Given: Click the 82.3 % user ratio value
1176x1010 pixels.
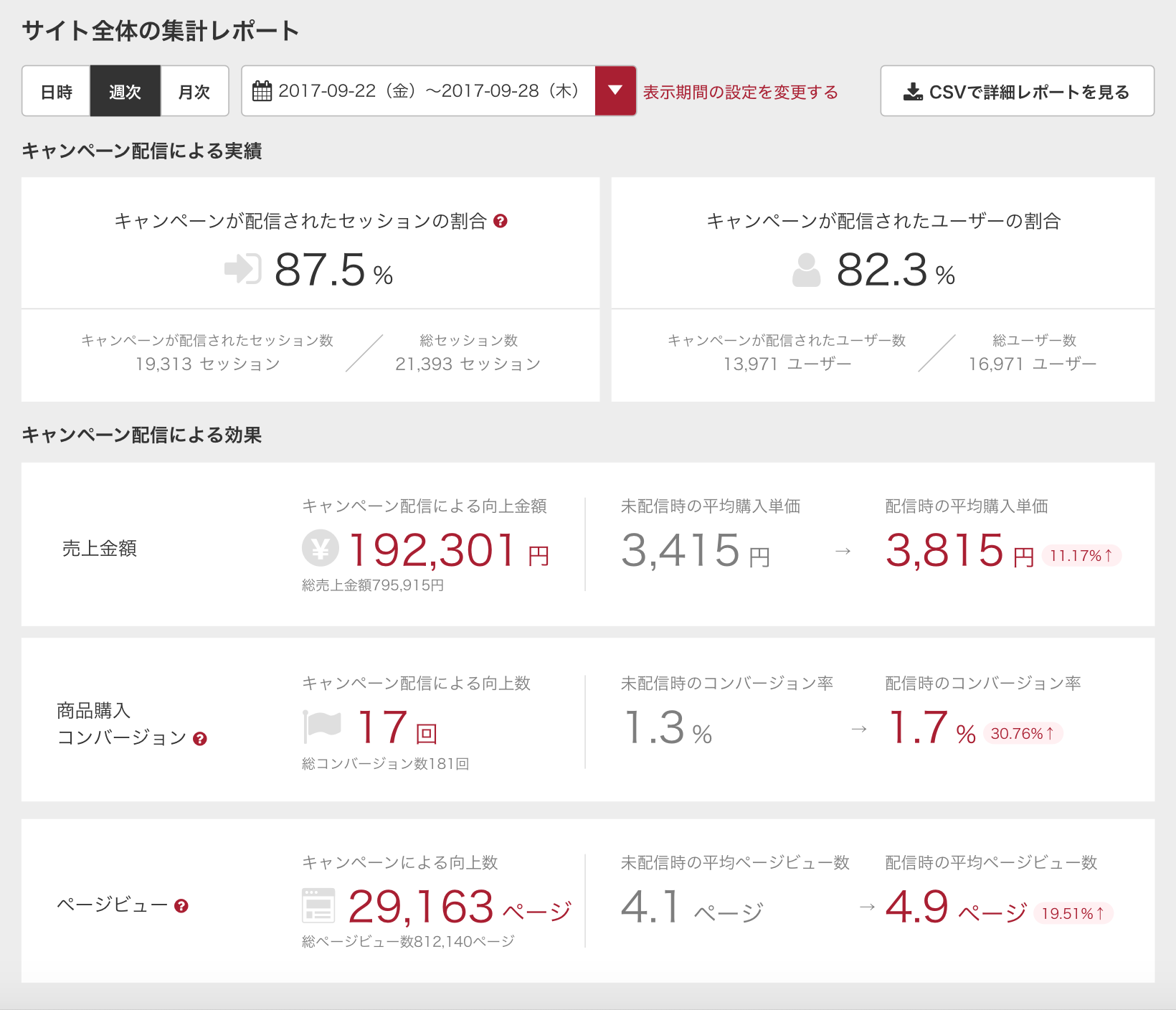Looking at the screenshot, I should click(896, 270).
